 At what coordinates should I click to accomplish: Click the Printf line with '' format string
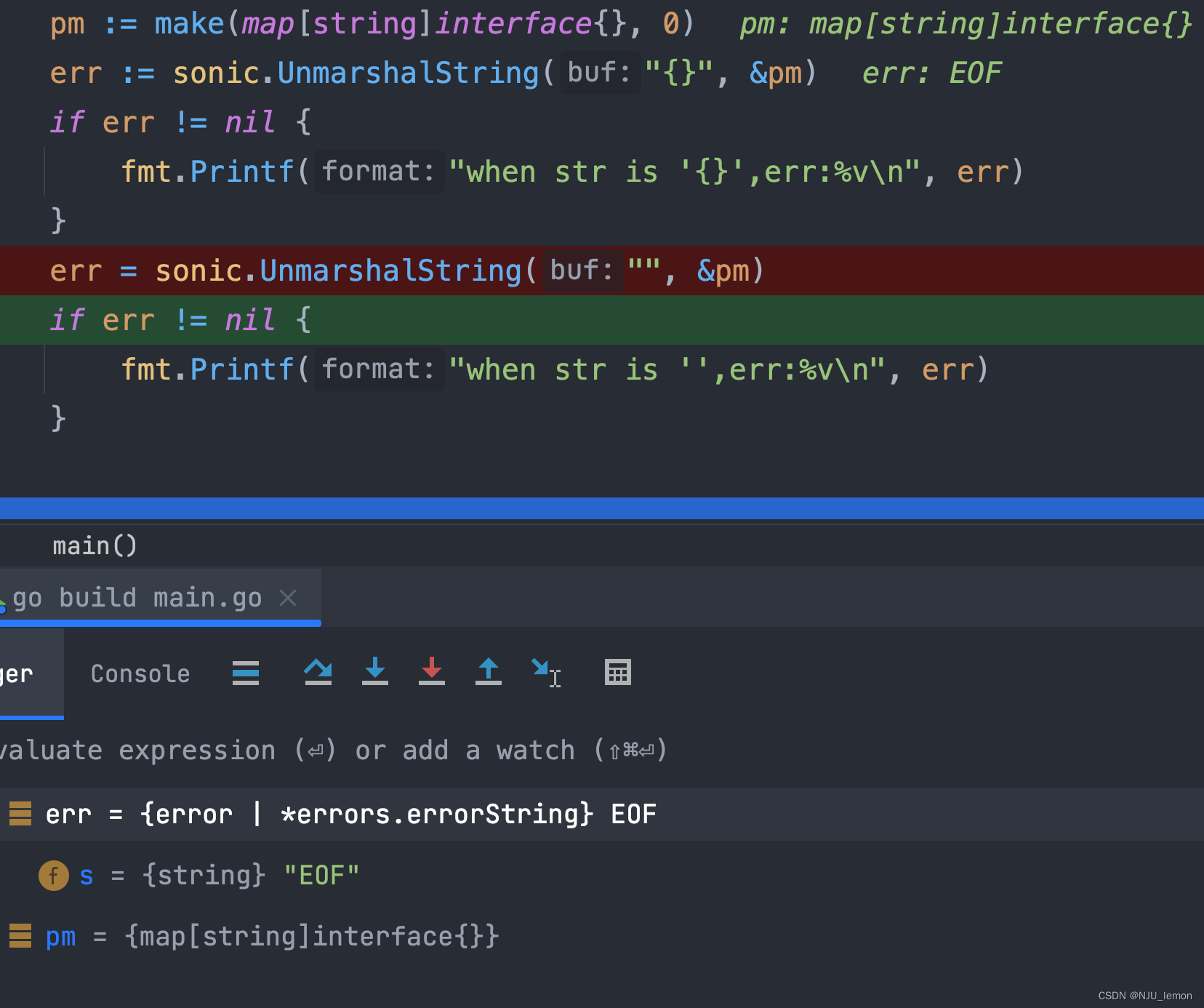point(555,370)
